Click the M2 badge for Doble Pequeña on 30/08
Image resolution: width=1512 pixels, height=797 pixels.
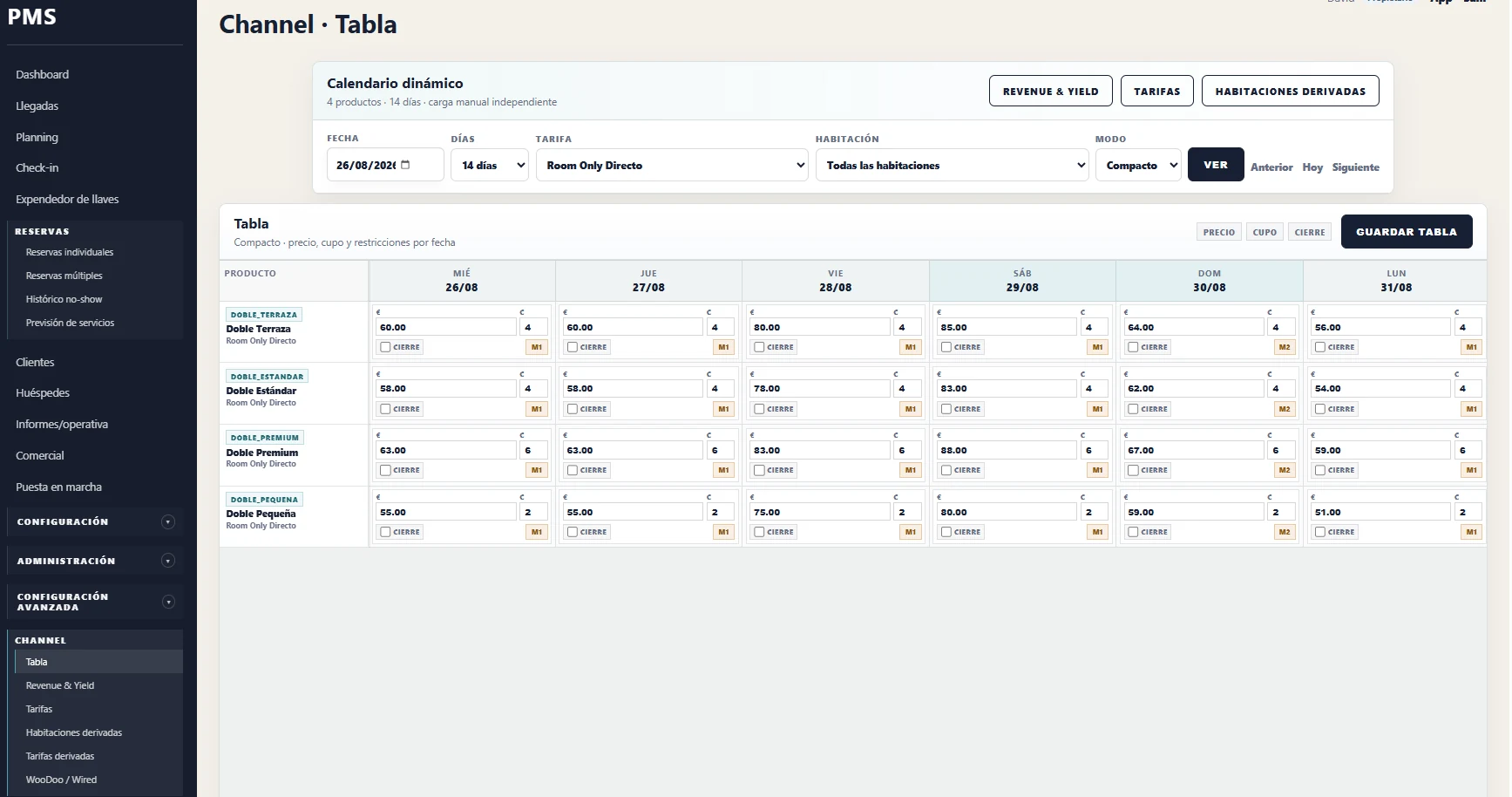click(1285, 532)
